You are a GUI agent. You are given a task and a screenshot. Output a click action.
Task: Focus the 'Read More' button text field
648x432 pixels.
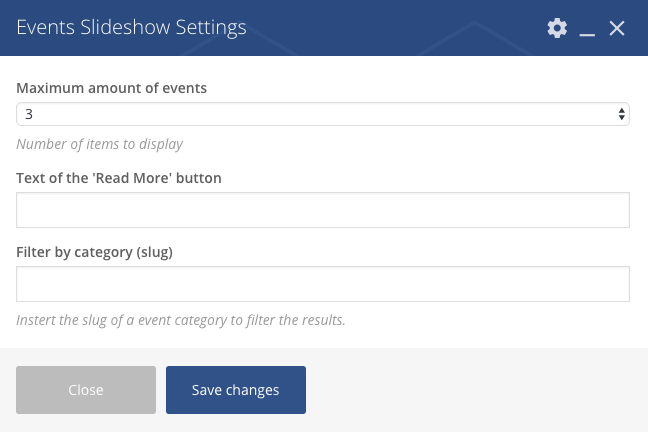pyautogui.click(x=323, y=210)
